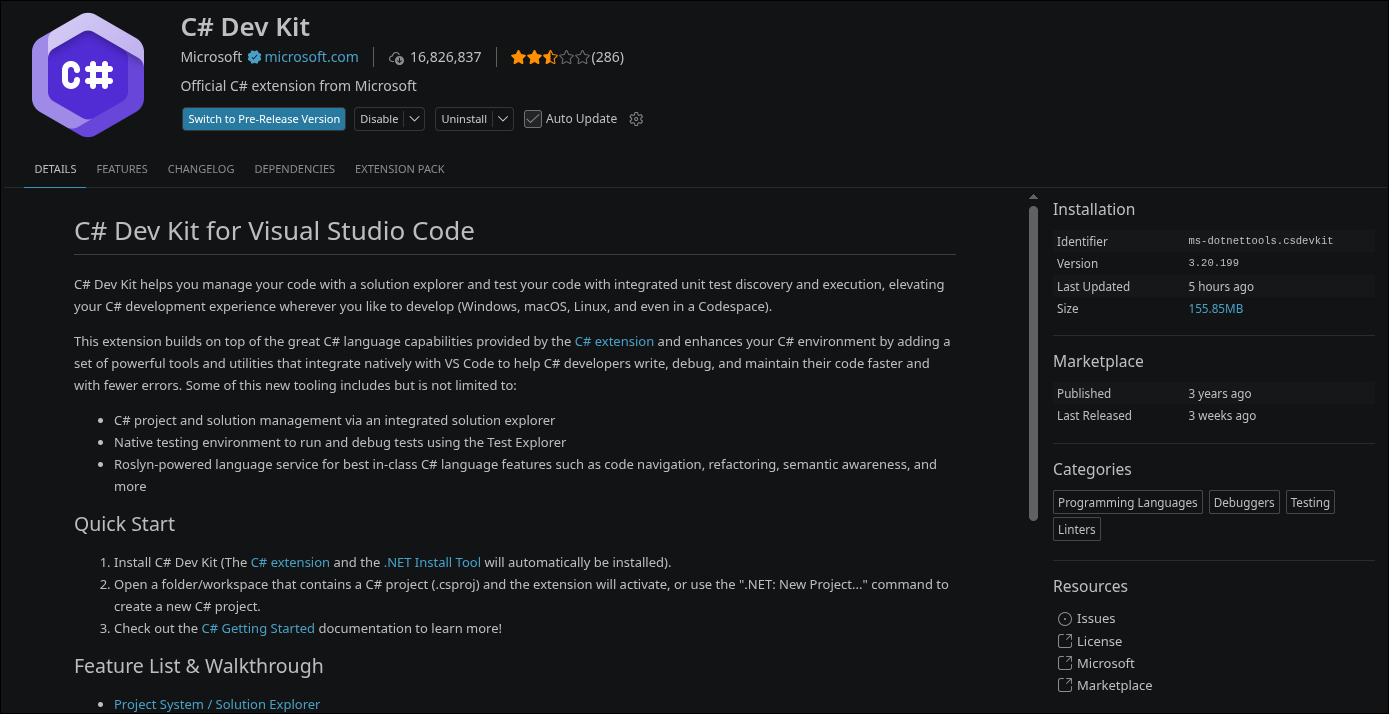The width and height of the screenshot is (1389, 714).
Task: Toggle the Auto Update checkbox
Action: click(533, 119)
